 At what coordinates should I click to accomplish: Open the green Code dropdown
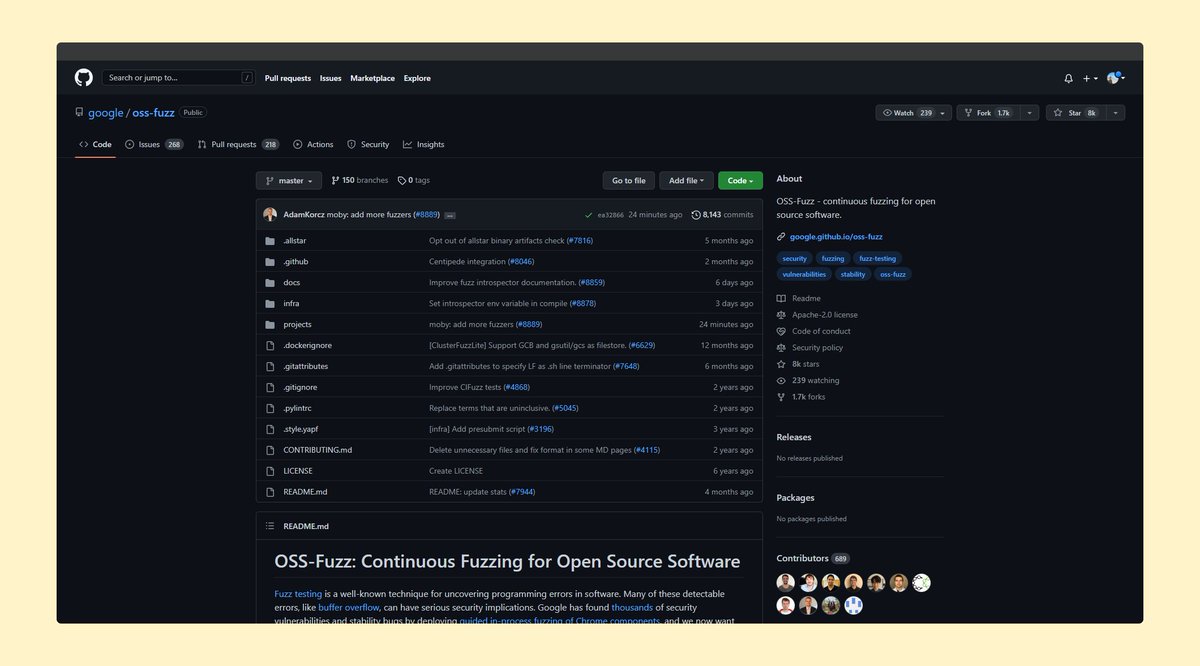(x=739, y=180)
